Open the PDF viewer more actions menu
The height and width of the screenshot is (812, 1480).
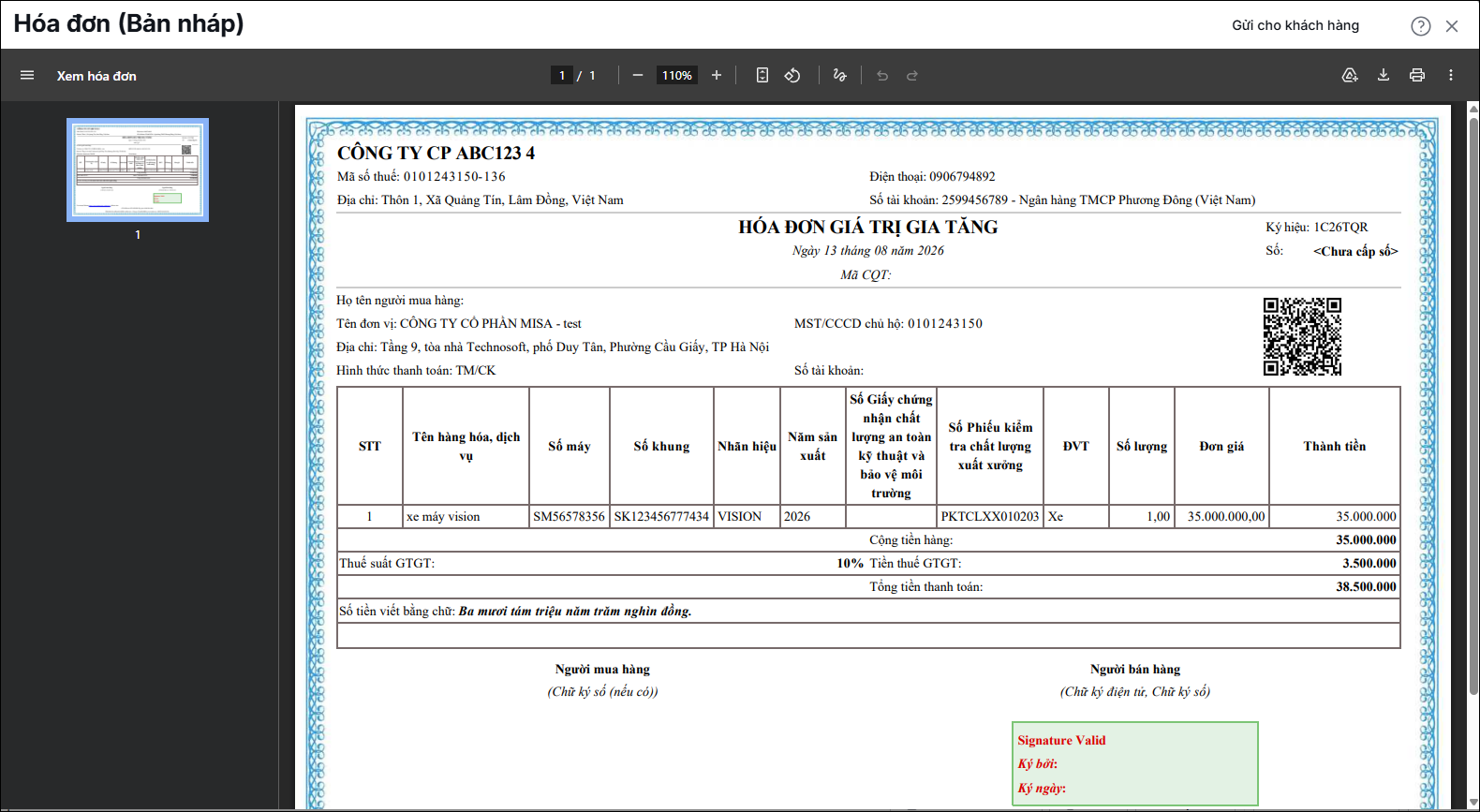coord(1451,75)
